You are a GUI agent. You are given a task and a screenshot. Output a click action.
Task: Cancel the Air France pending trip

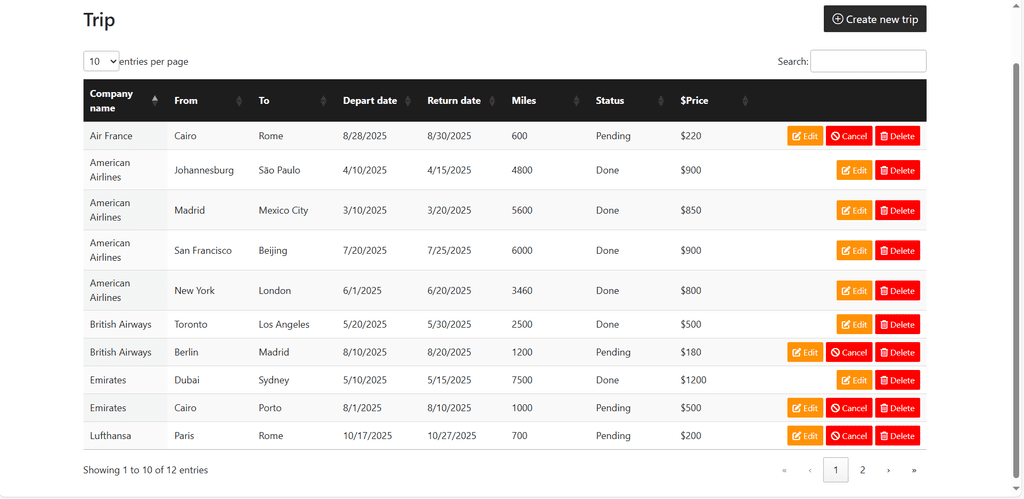tap(848, 136)
